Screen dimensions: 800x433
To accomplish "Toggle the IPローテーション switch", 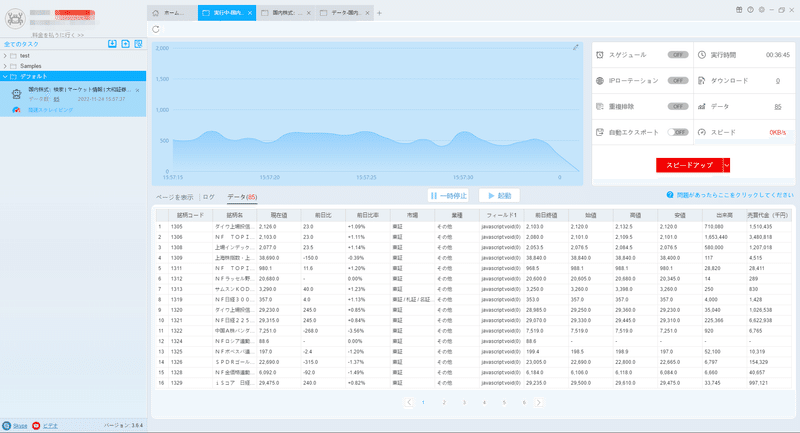I will point(678,81).
